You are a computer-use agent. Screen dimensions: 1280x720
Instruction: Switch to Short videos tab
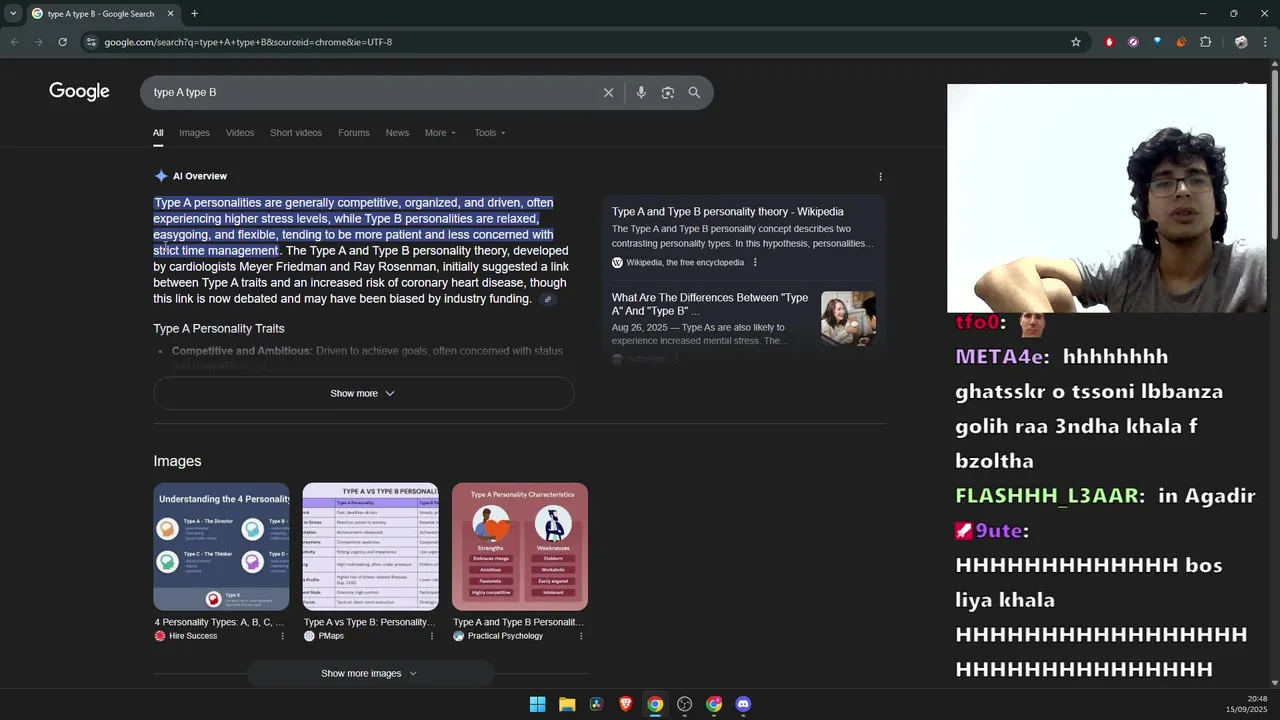pos(296,133)
